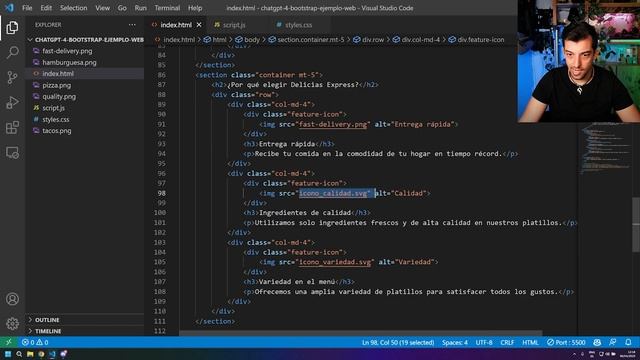The image size is (640, 360).
Task: Collapse the CHATGPT-4-BOOTSTRAP-EJEMPLO-WEB folder
Action: [x=86, y=40]
